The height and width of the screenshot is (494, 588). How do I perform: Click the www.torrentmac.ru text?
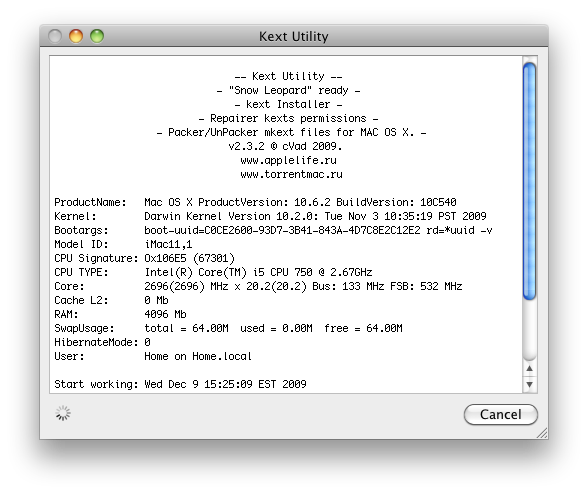click(291, 174)
